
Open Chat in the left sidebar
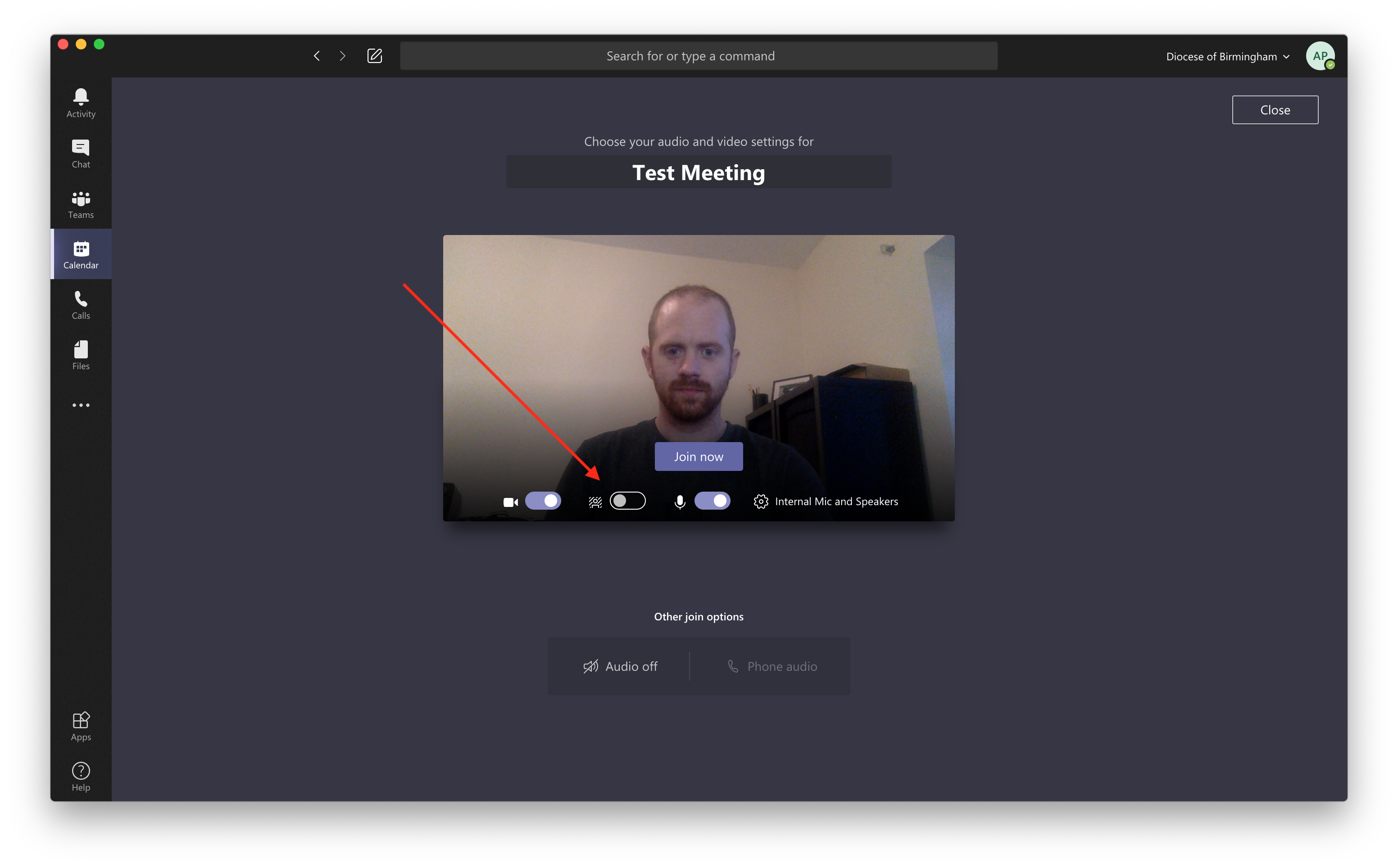(80, 152)
